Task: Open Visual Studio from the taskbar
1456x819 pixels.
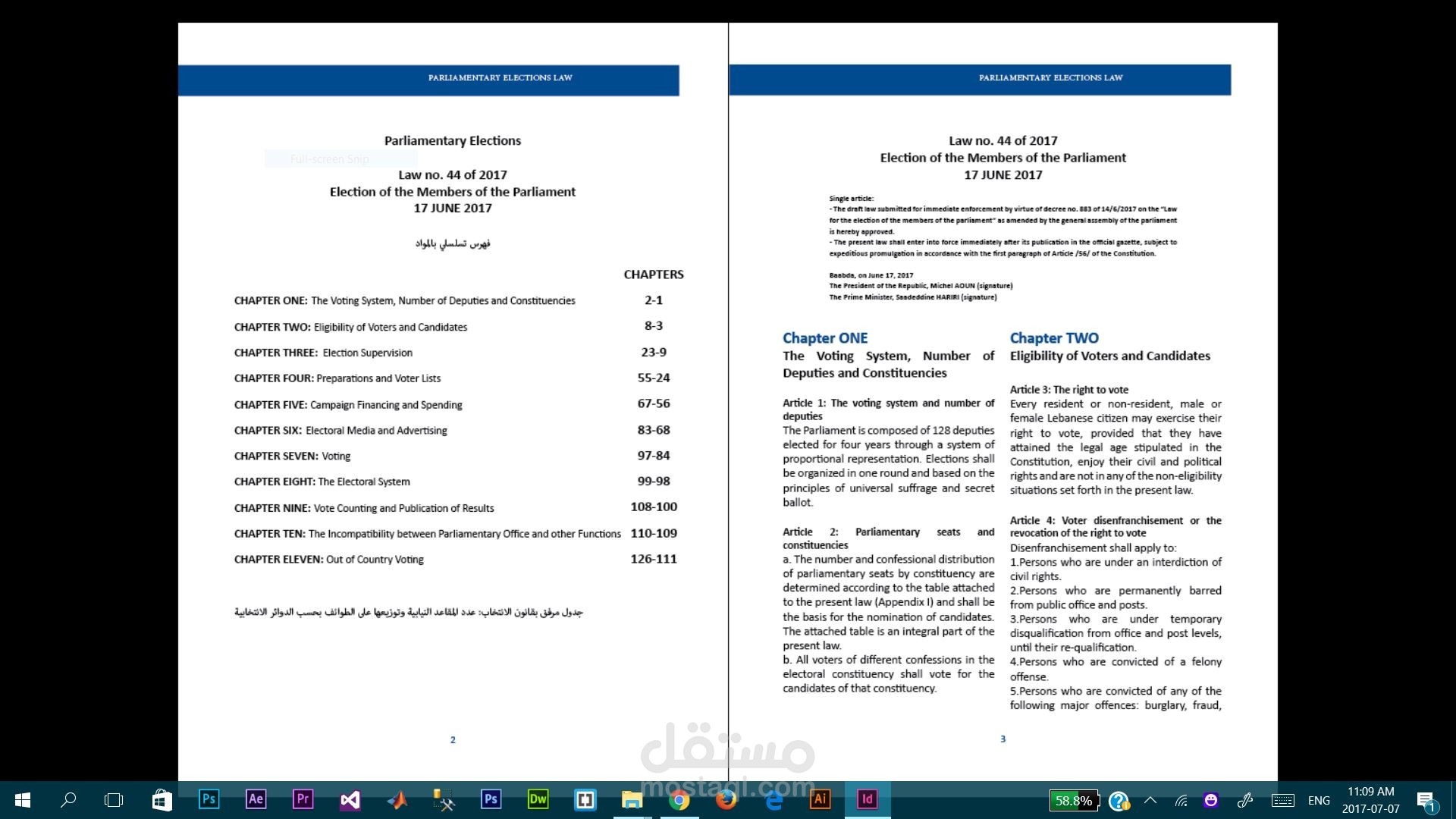Action: 350,799
